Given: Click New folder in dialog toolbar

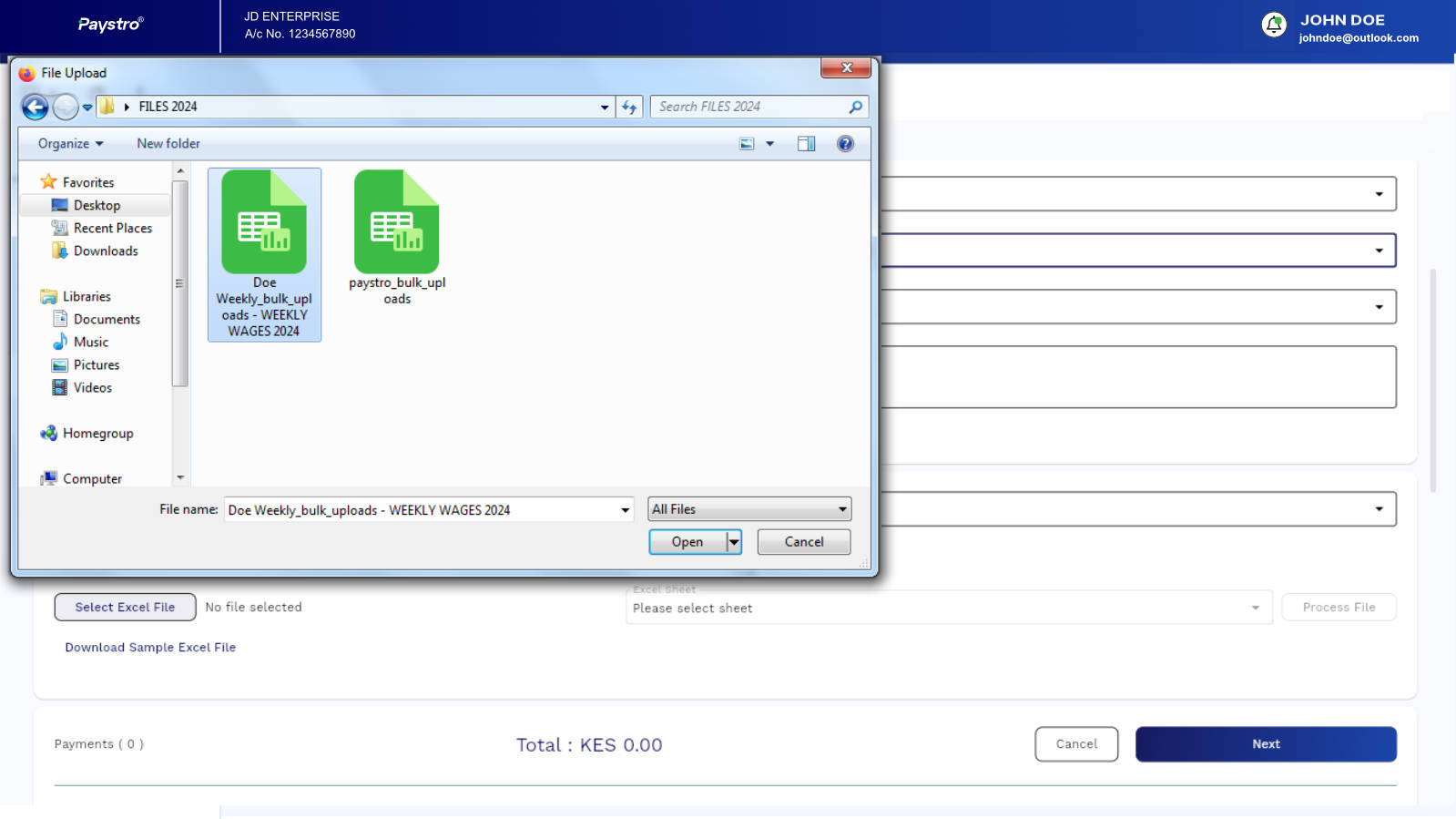Looking at the screenshot, I should pos(168,144).
